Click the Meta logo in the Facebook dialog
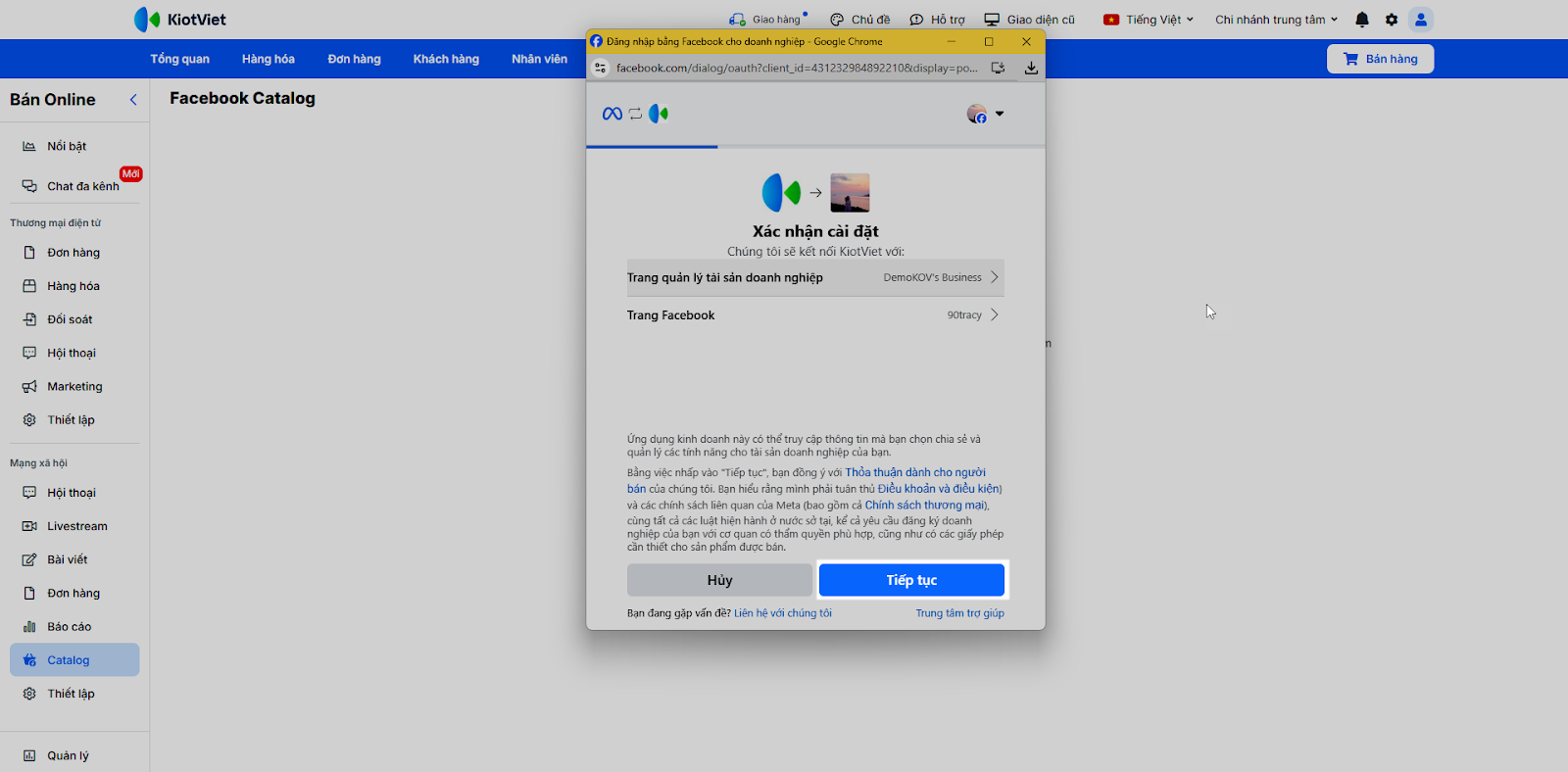Viewport: 1568px width, 772px height. 612,114
